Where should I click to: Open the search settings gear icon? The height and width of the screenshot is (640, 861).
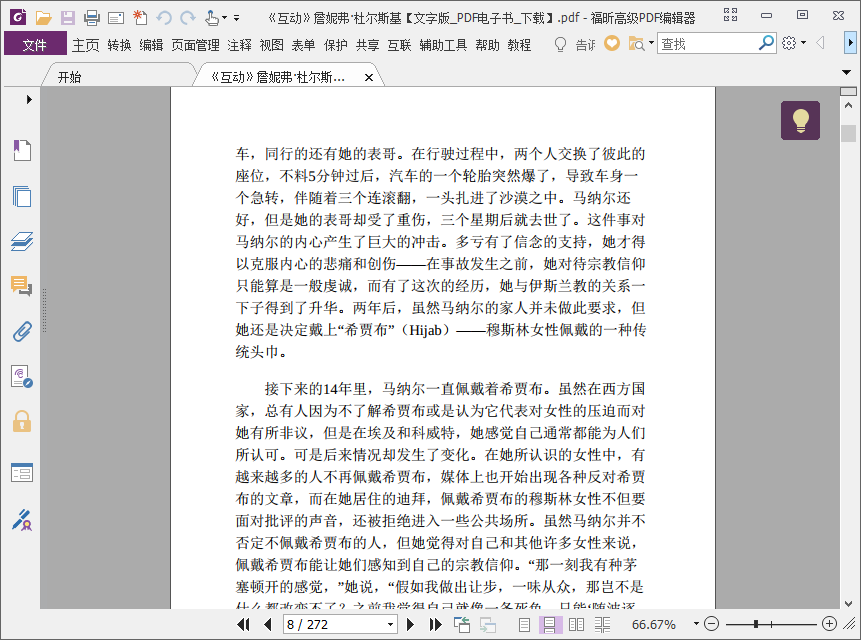tap(789, 43)
